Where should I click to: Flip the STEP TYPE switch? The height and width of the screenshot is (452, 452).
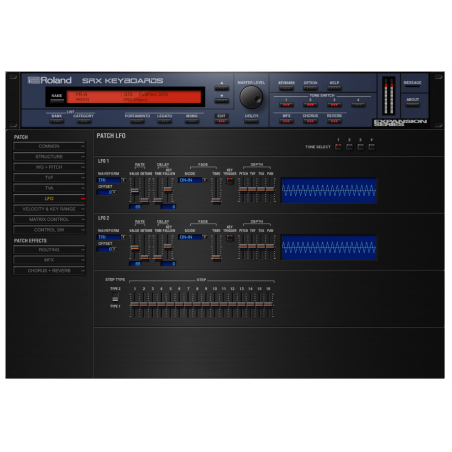tap(115, 298)
